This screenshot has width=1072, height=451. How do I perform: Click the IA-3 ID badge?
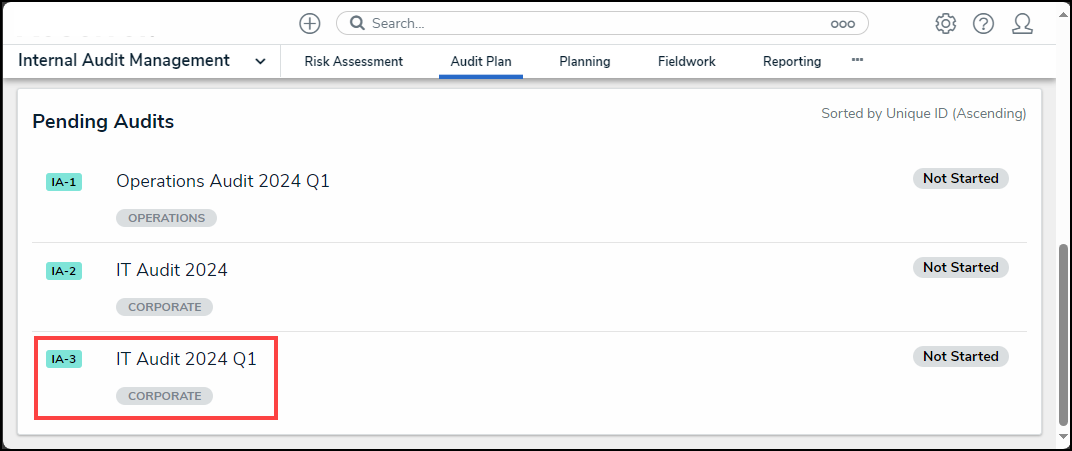64,360
